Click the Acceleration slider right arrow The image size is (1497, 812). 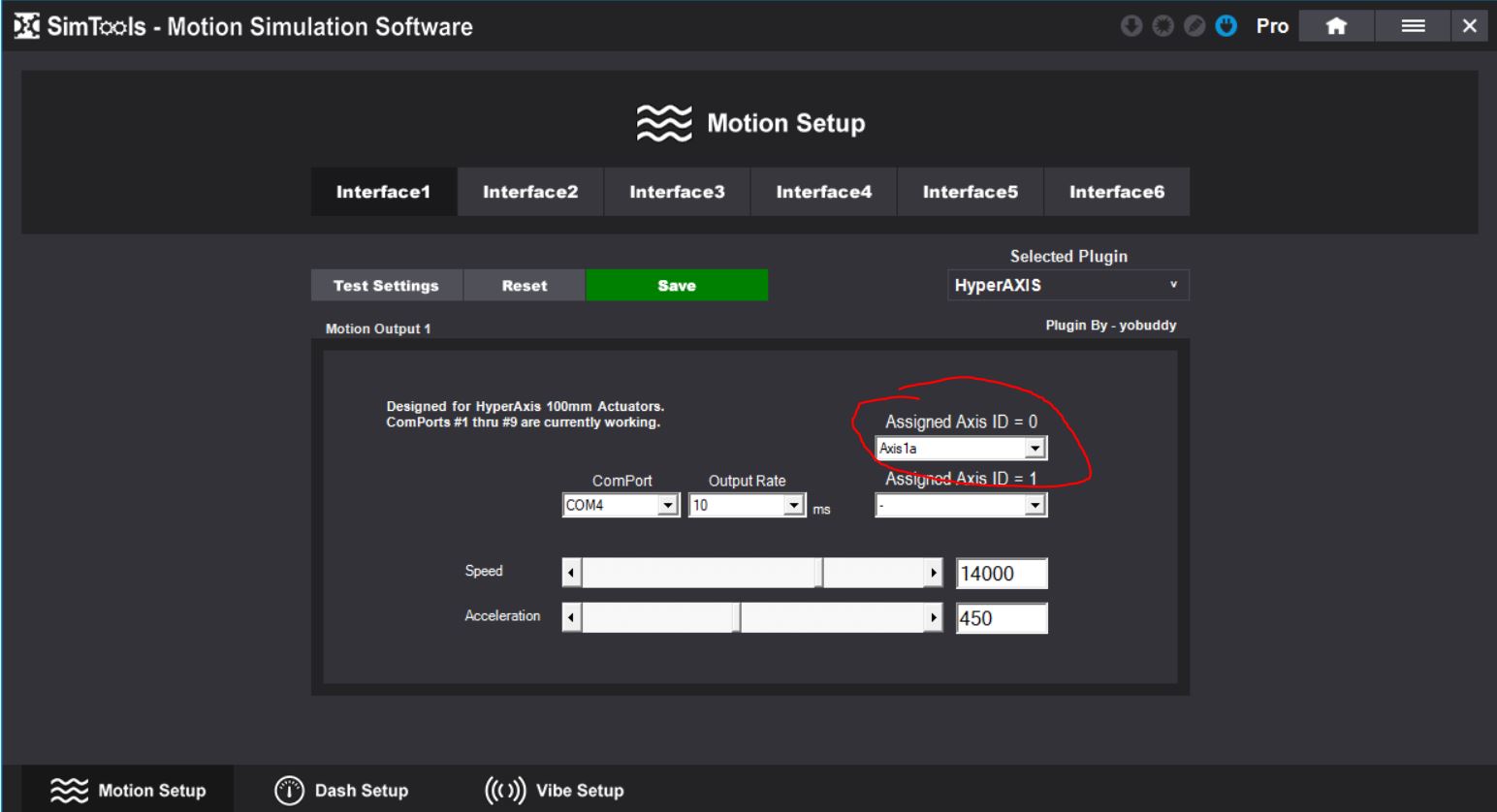tap(933, 617)
